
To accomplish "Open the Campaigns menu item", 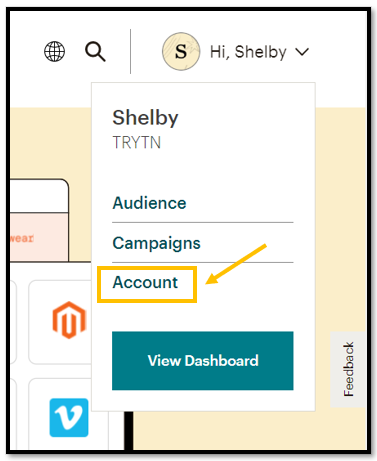I will point(156,243).
